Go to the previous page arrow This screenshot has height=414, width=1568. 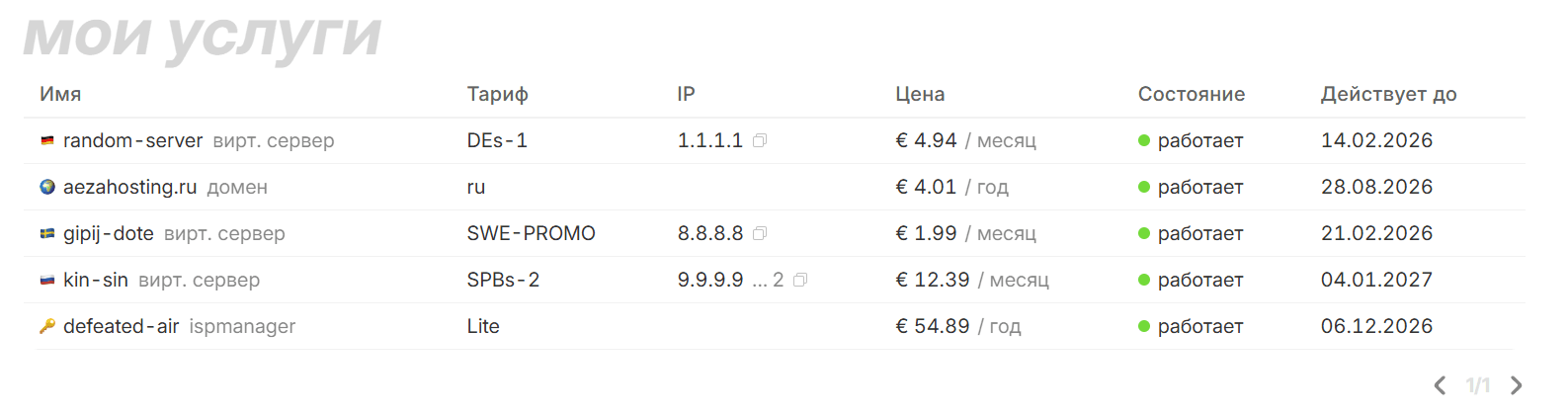coord(1441,385)
